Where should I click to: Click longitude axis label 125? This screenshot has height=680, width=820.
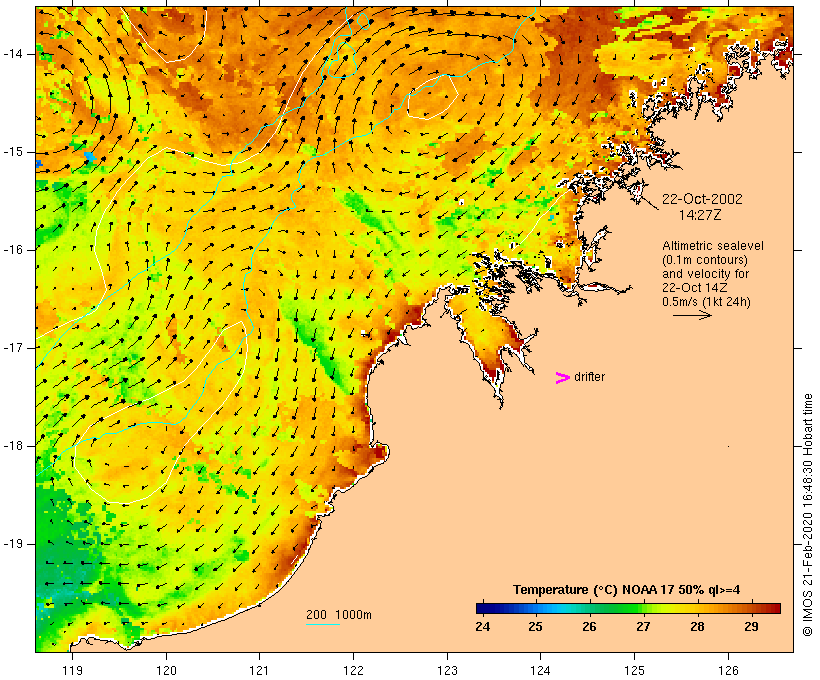(635, 670)
